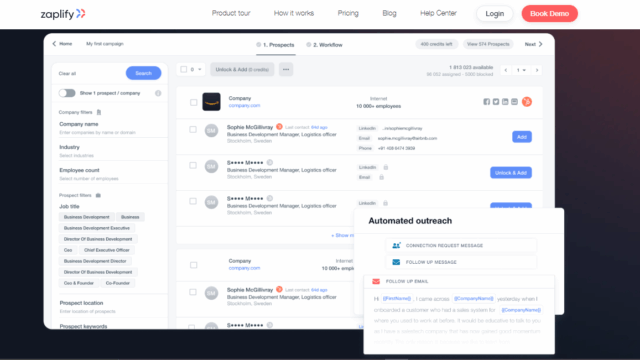The height and width of the screenshot is (360, 640).
Task: Open the Facebook icon in company row
Action: pos(487,102)
